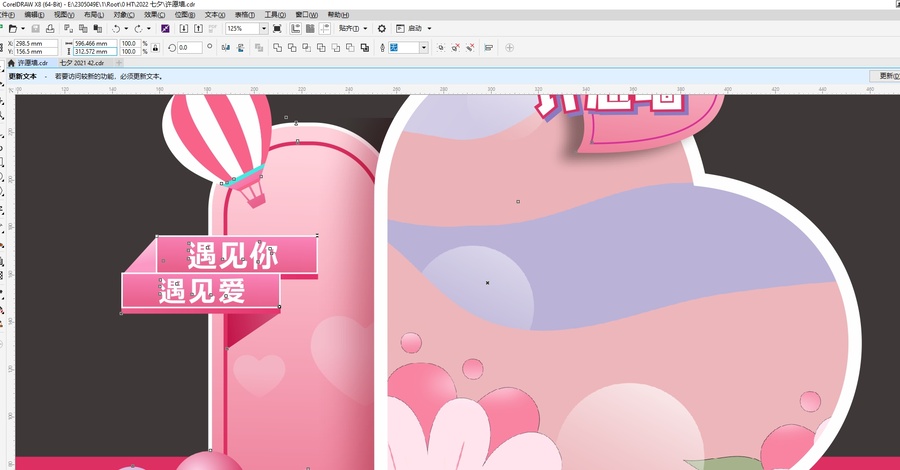The height and width of the screenshot is (470, 900).
Task: Open the 对象 menu
Action: (124, 15)
